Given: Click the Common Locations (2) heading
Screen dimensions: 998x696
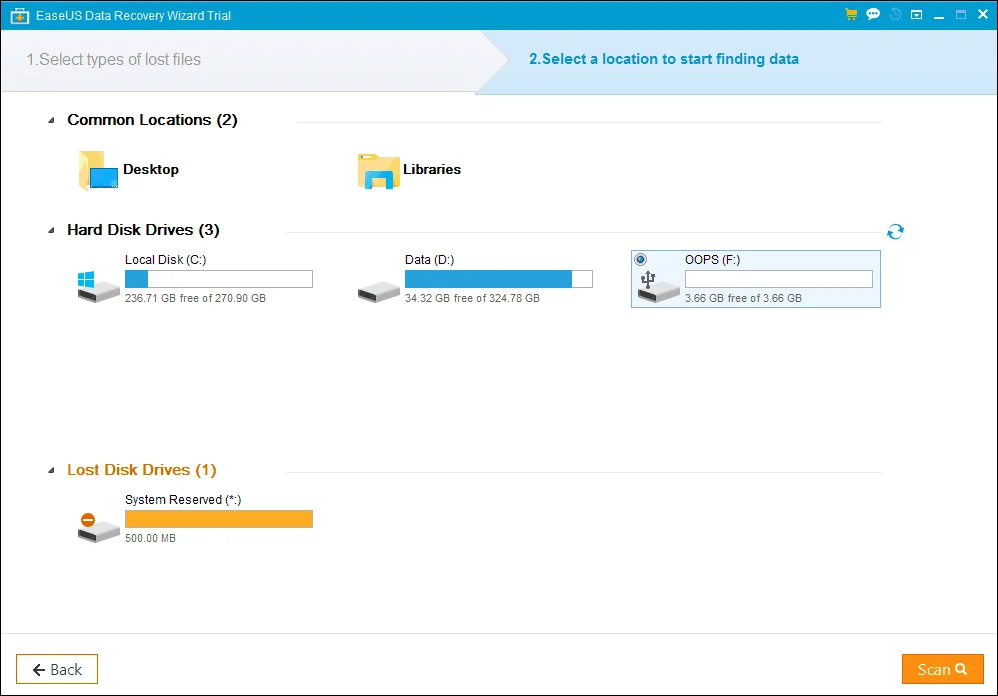Looking at the screenshot, I should point(152,120).
